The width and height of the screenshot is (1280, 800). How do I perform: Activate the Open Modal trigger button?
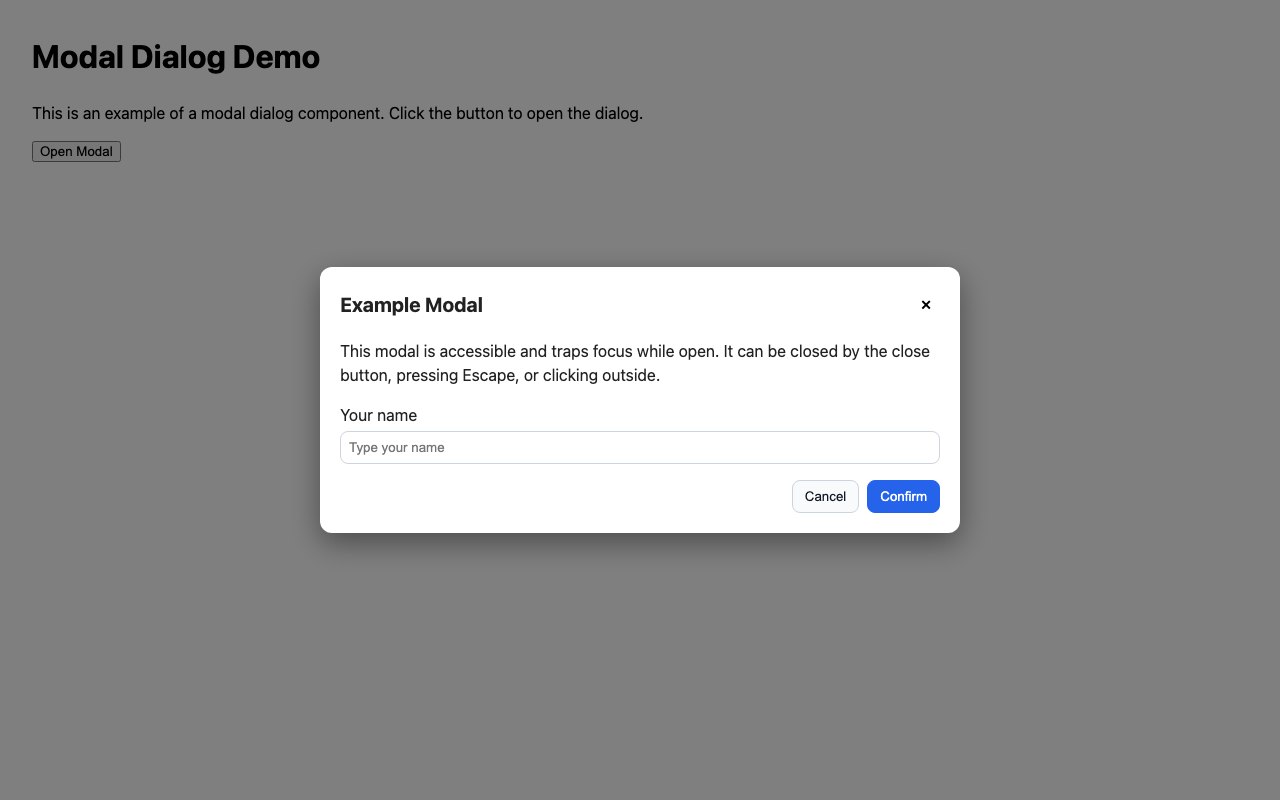(76, 151)
